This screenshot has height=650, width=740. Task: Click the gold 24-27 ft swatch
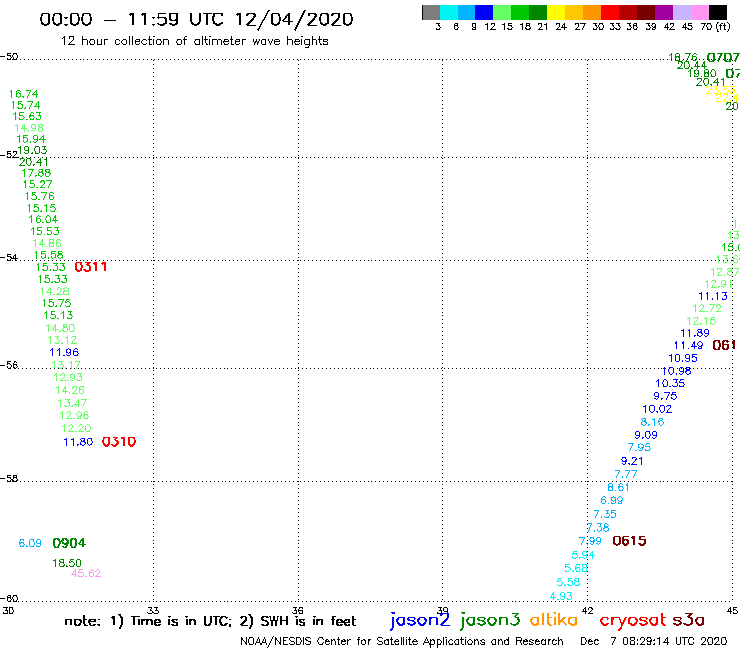tap(574, 12)
